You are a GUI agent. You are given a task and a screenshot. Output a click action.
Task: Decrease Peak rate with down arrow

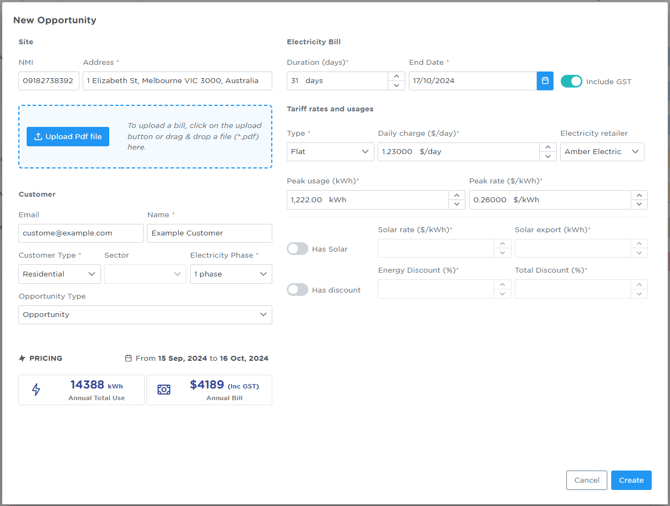[639, 205]
